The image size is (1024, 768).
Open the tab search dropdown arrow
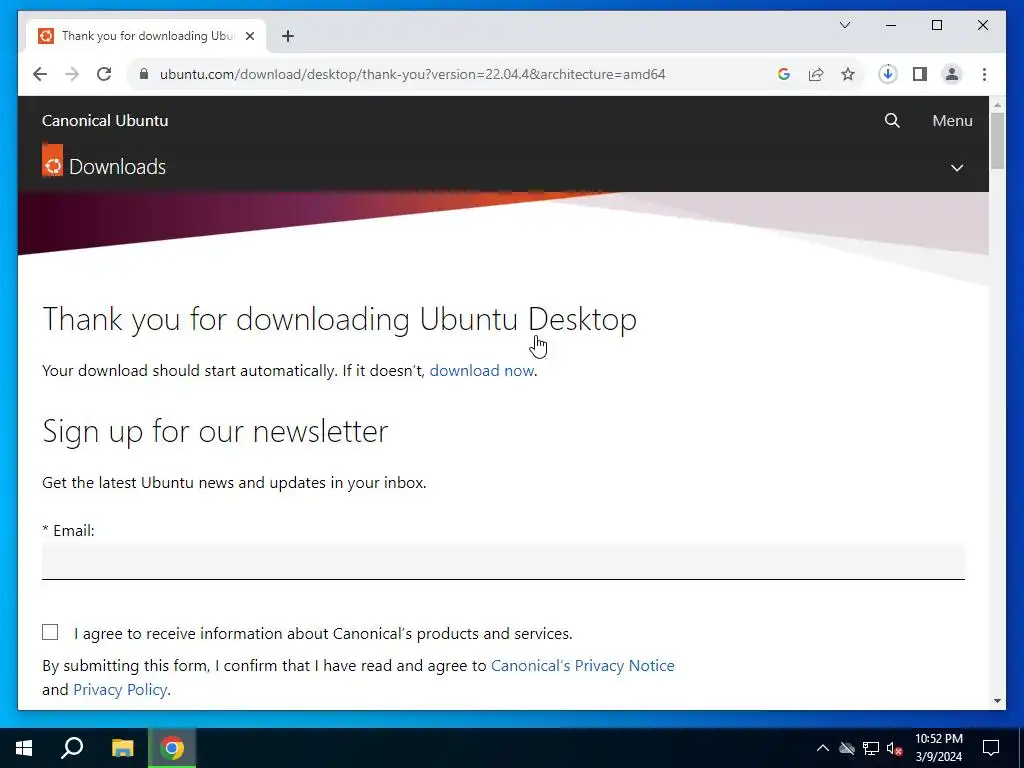click(x=845, y=25)
